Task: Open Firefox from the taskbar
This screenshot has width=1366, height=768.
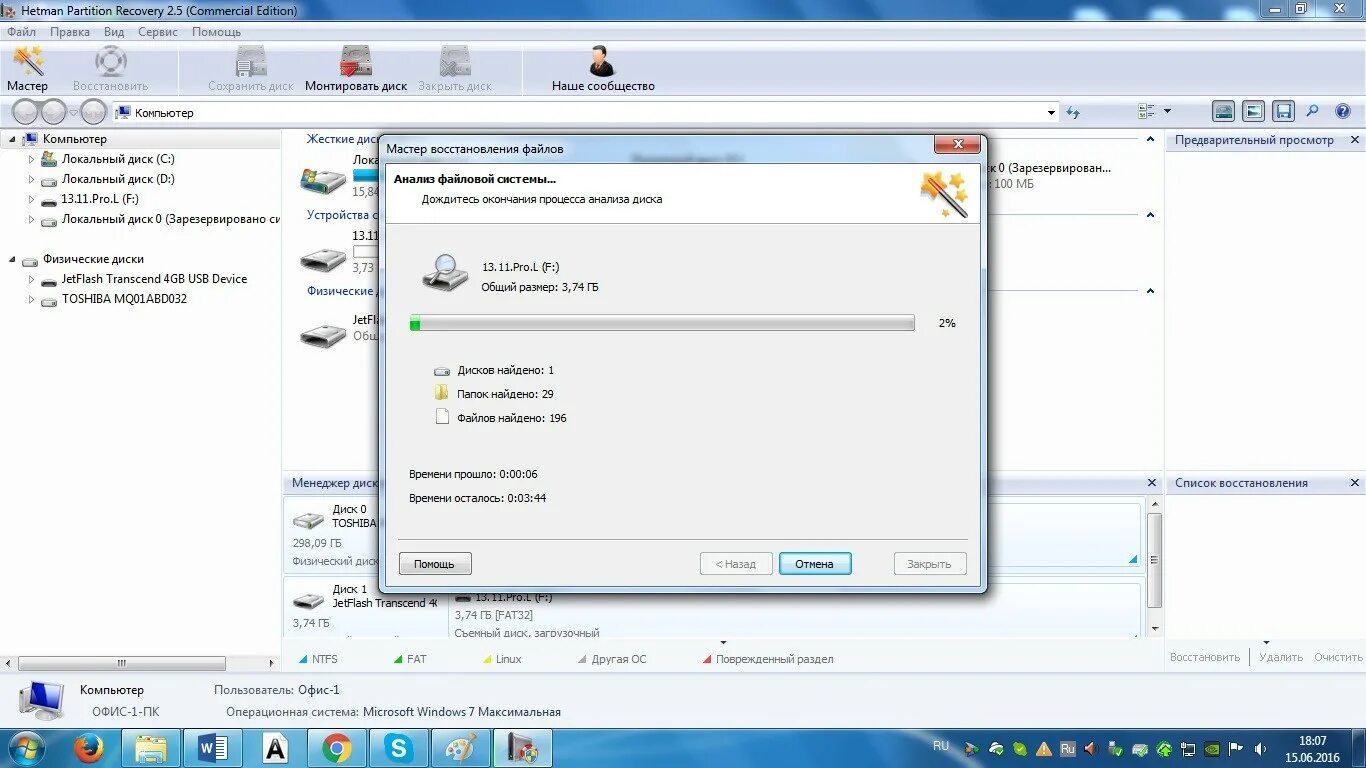Action: (89, 748)
